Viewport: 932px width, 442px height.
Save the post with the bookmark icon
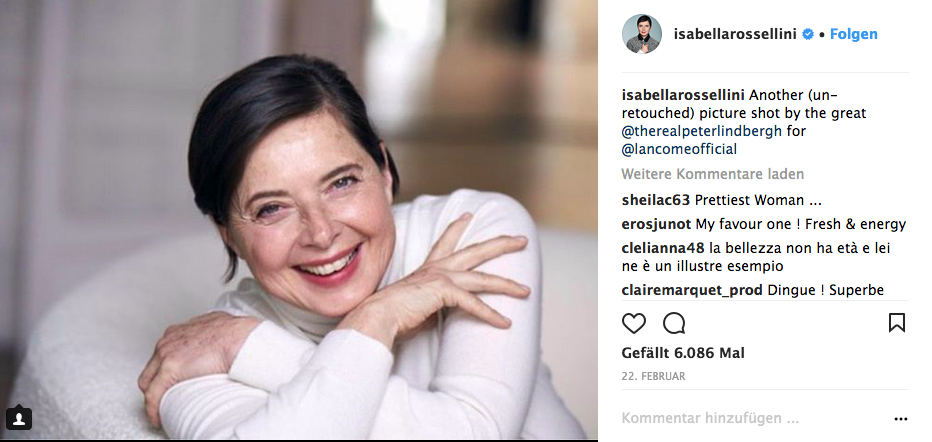(897, 323)
